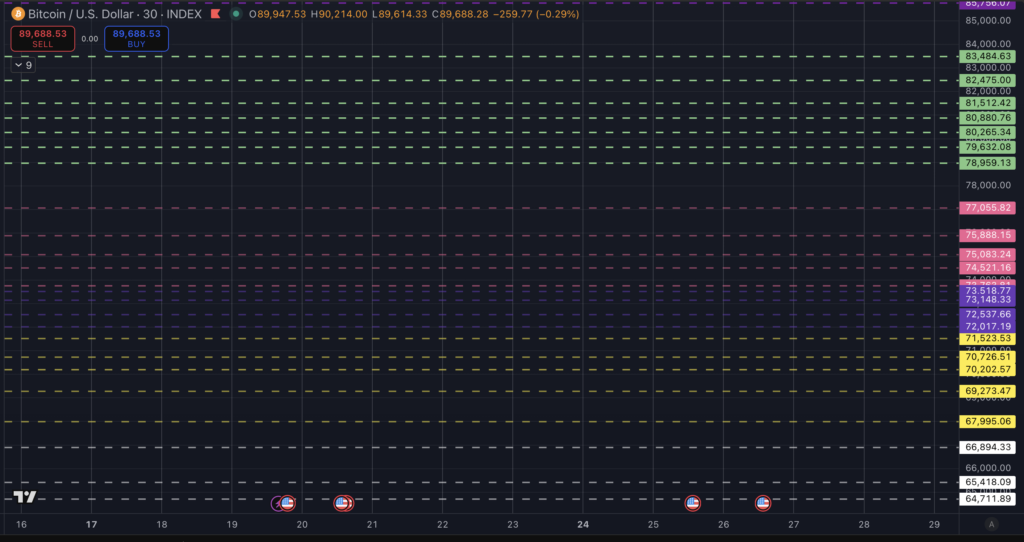
Task: Open the US flag event between 26 and 27
Action: click(763, 503)
